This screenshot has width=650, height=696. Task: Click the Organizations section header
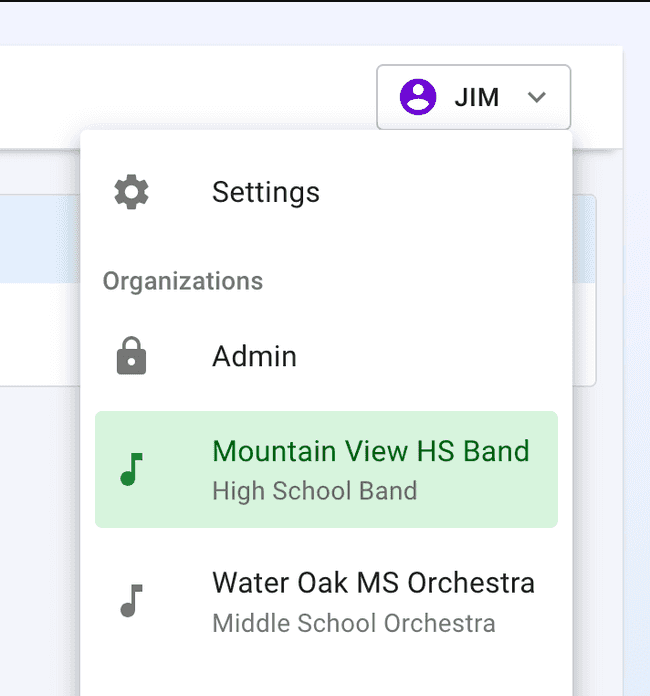tap(183, 281)
